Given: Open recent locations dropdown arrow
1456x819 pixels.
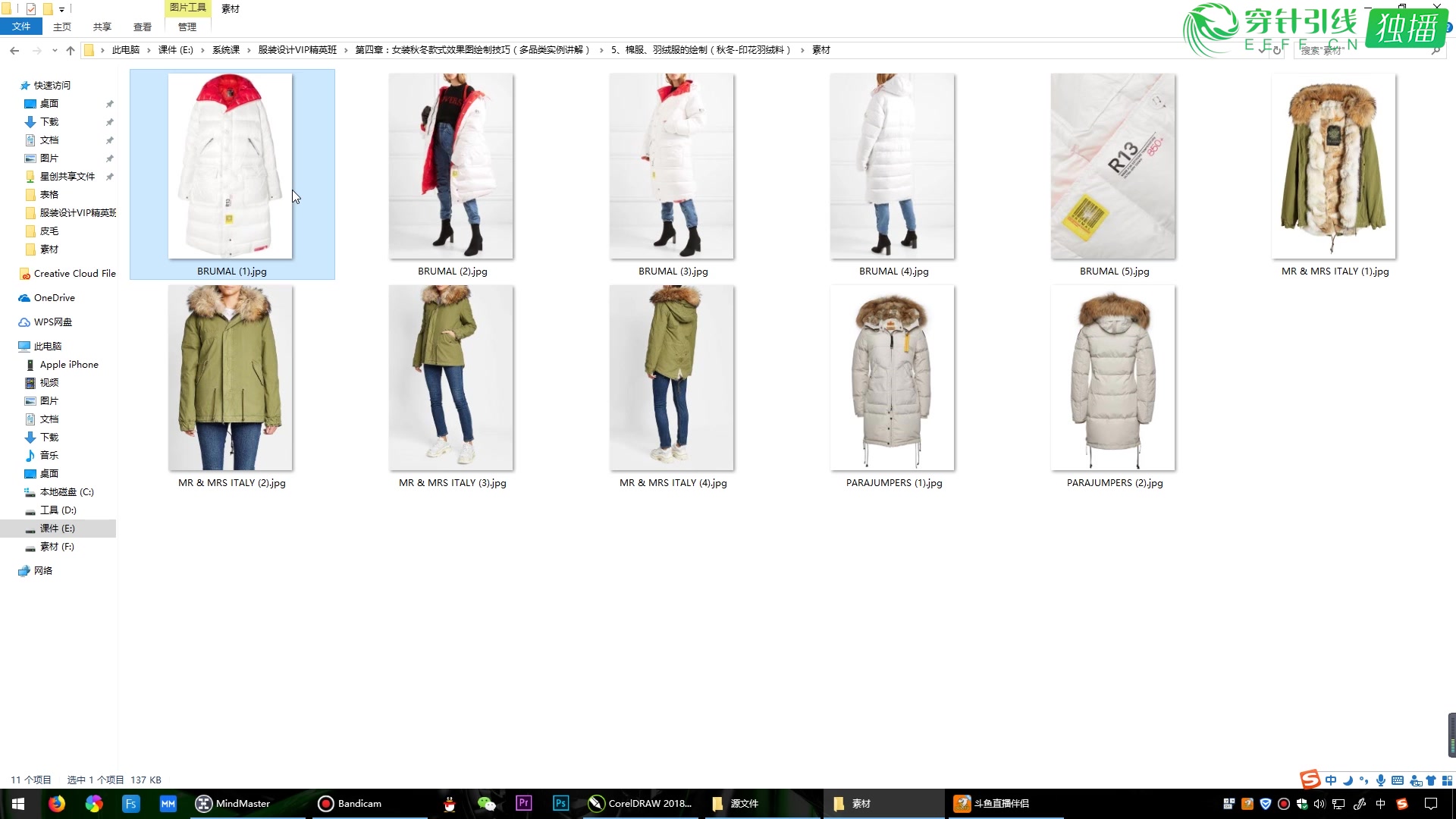Looking at the screenshot, I should click(55, 50).
